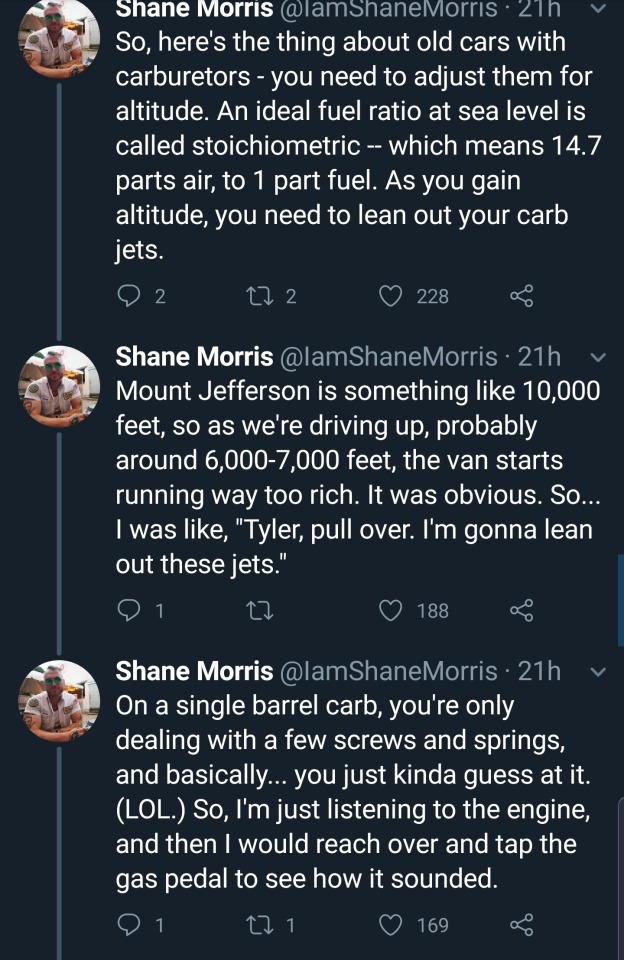
Task: Like the tweet with 228 likes
Action: (x=393, y=296)
